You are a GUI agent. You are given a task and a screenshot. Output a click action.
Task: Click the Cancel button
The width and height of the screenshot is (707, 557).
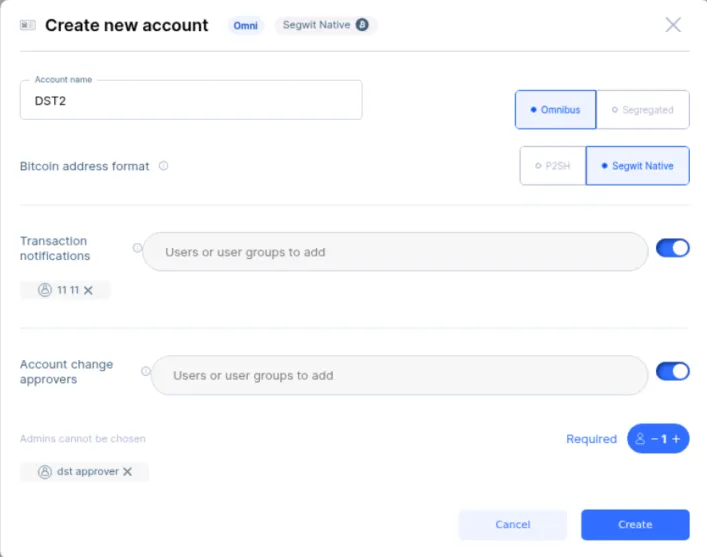point(513,525)
